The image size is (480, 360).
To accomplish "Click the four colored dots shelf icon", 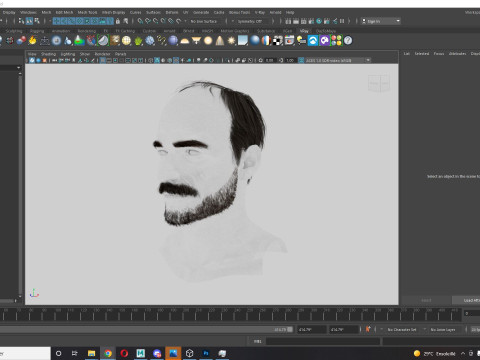I will (336, 41).
